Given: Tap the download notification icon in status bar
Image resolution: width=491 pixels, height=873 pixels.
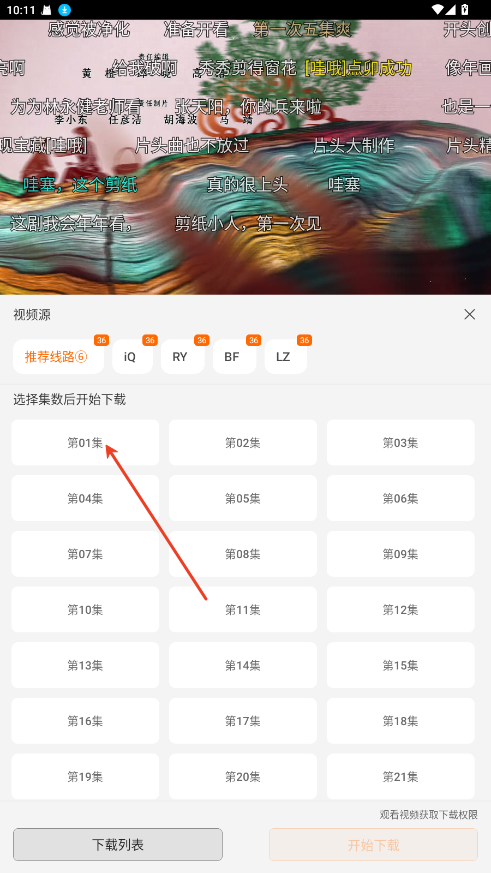Looking at the screenshot, I should [x=65, y=9].
